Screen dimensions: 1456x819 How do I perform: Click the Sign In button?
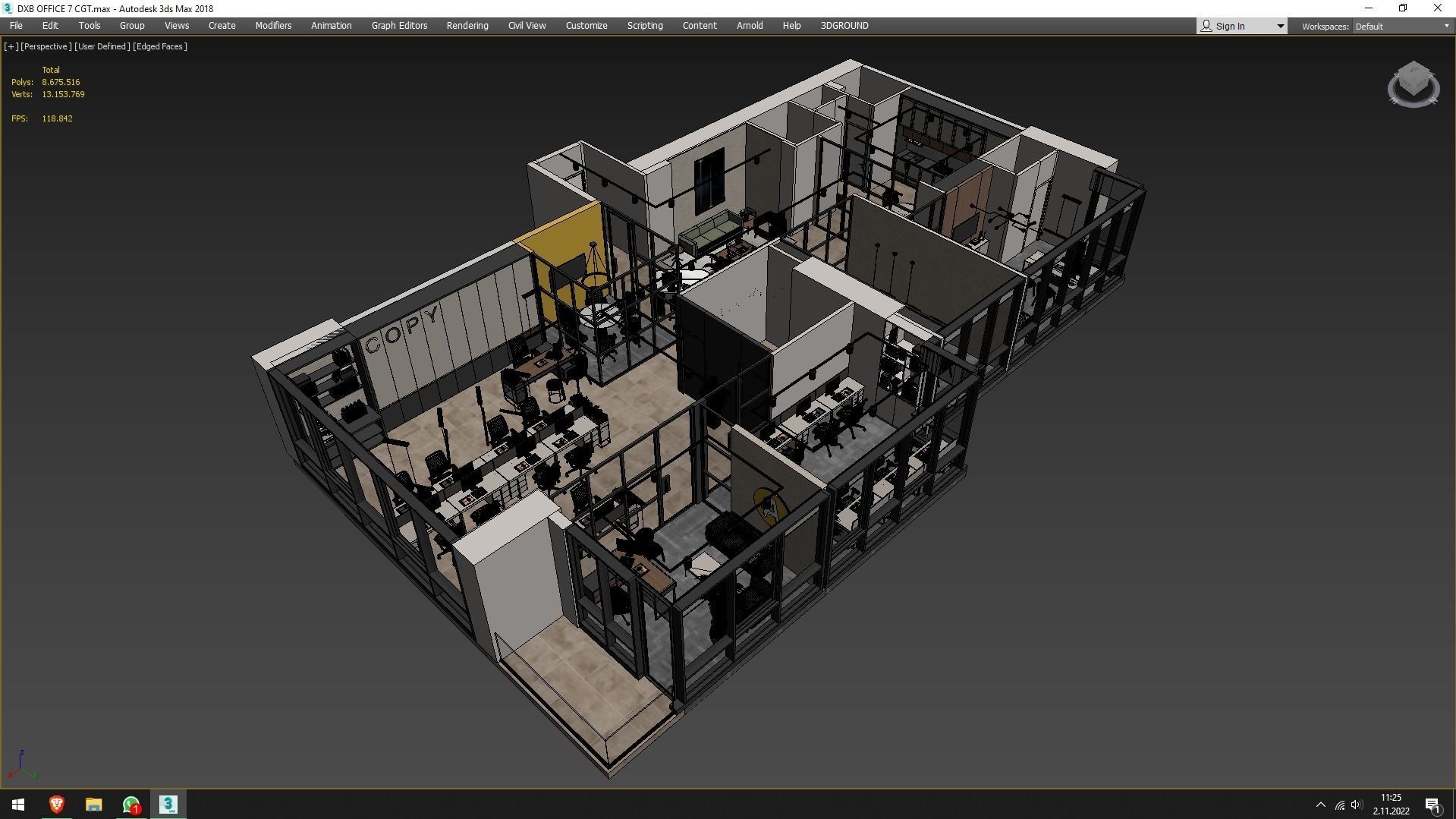(x=1234, y=26)
